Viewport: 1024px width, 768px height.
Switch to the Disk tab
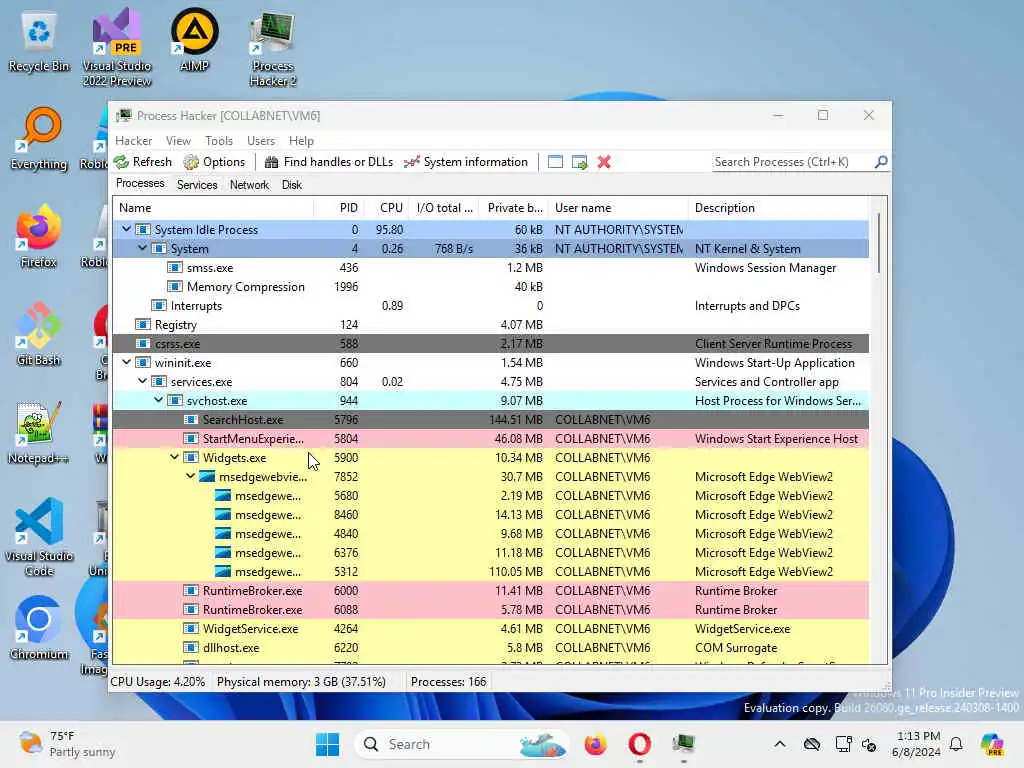click(x=291, y=185)
